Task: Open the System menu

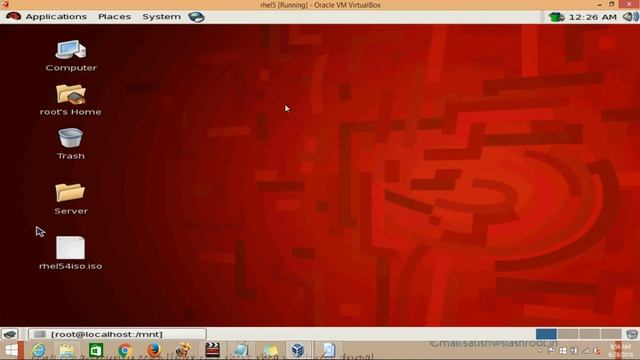Action: coord(161,17)
